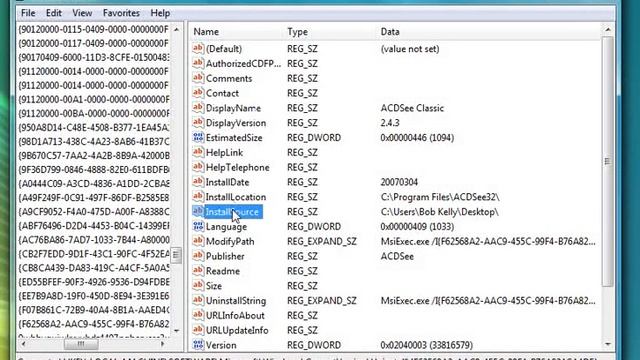Click the 2.4.3 version data cell

tap(390, 123)
